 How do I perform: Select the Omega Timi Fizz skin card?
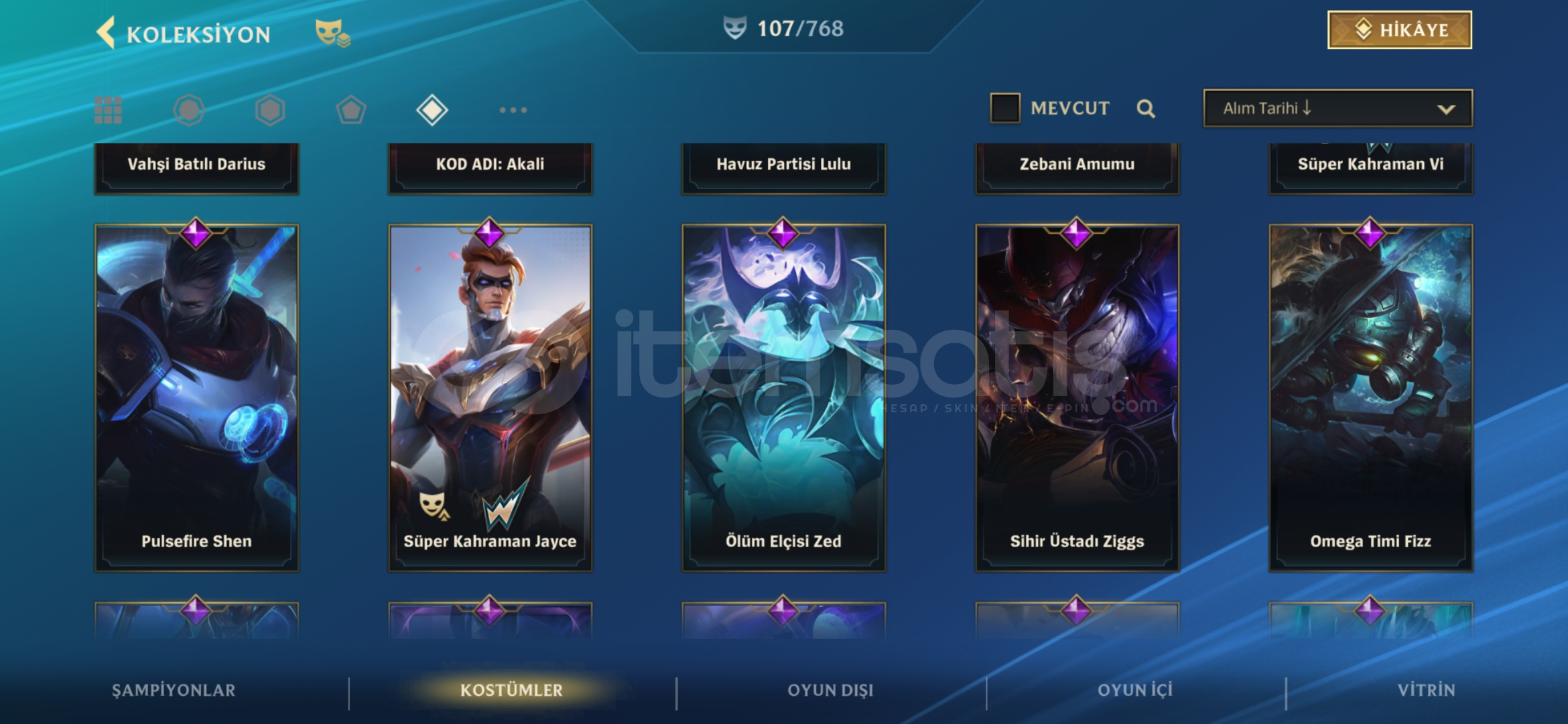(1370, 398)
